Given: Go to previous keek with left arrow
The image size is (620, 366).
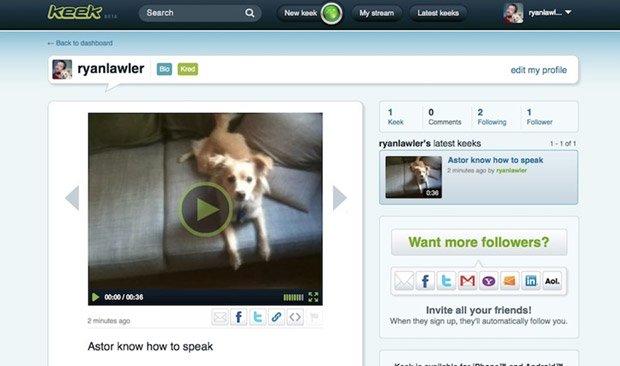Looking at the screenshot, I should (72, 198).
